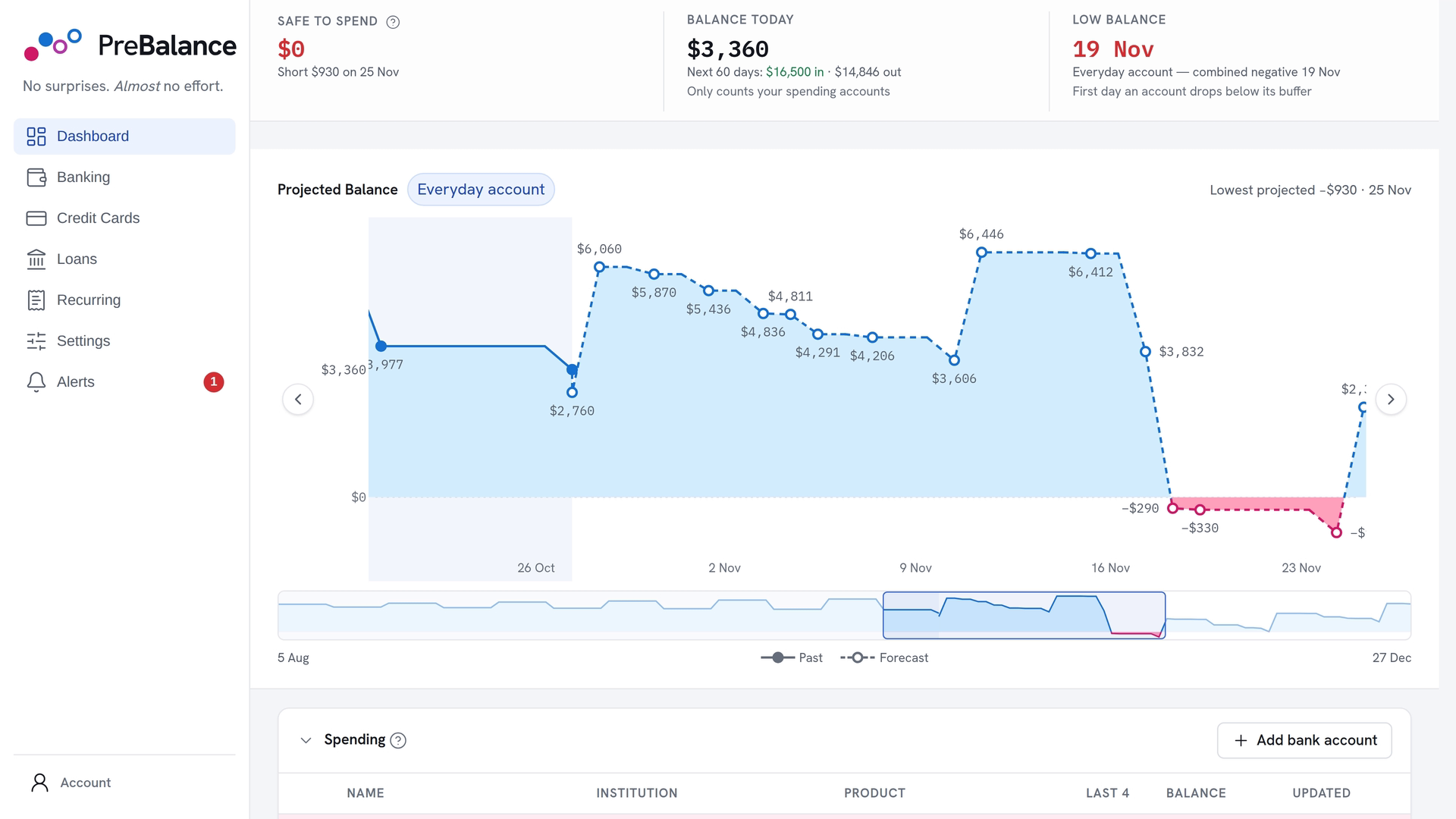This screenshot has height=819, width=1456.
Task: Click the $3,606 forecast data point
Action: [954, 360]
